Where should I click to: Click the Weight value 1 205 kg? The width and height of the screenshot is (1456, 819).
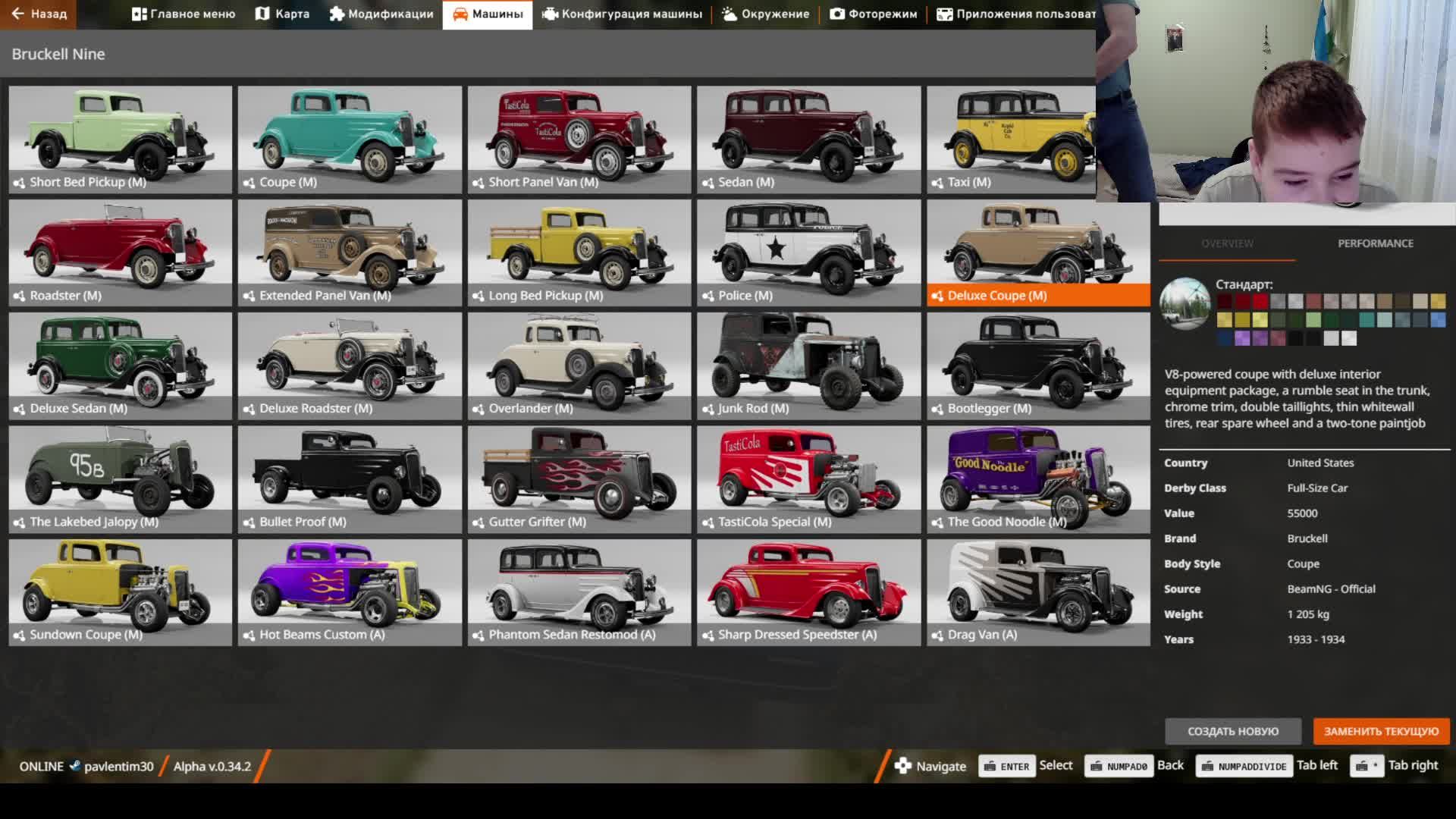pyautogui.click(x=1308, y=614)
